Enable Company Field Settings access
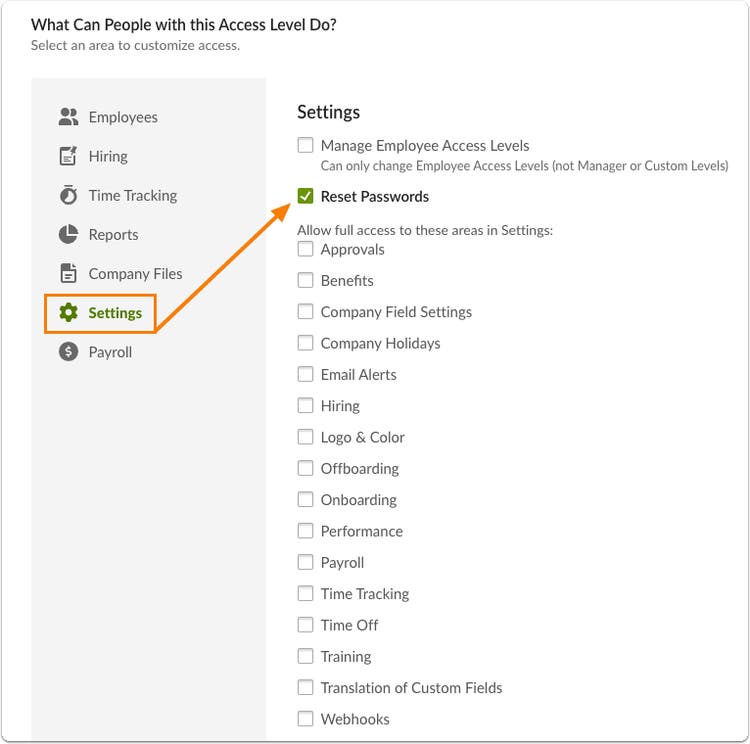The width and height of the screenshot is (750, 744). (305, 311)
